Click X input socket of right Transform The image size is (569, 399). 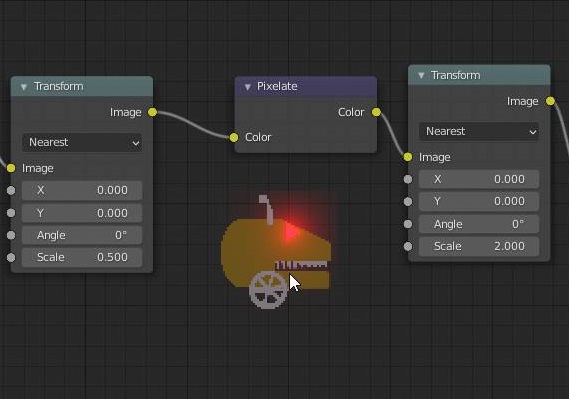(x=408, y=179)
